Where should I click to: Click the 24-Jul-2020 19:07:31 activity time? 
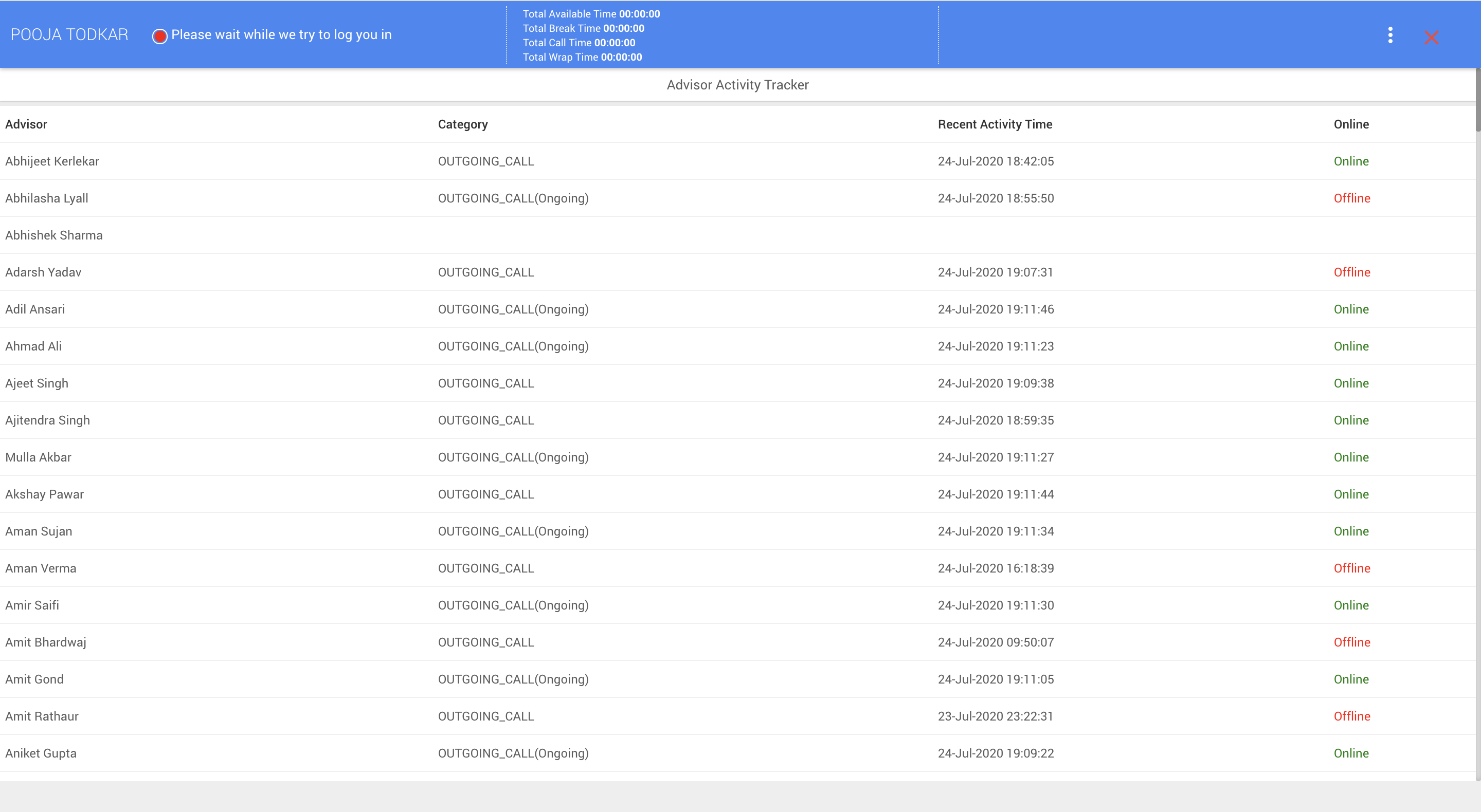(x=996, y=272)
